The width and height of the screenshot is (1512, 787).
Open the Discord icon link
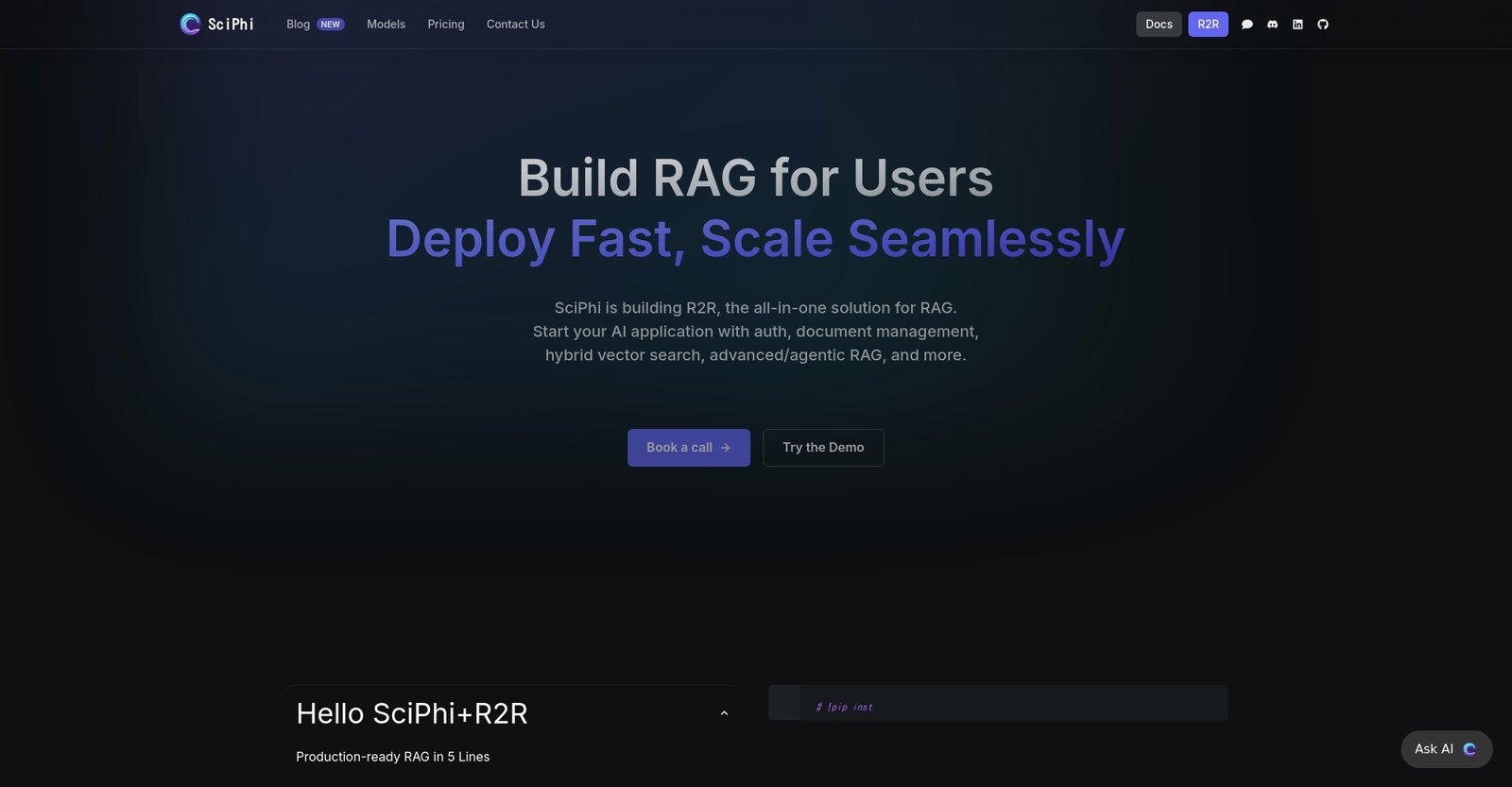point(1272,25)
